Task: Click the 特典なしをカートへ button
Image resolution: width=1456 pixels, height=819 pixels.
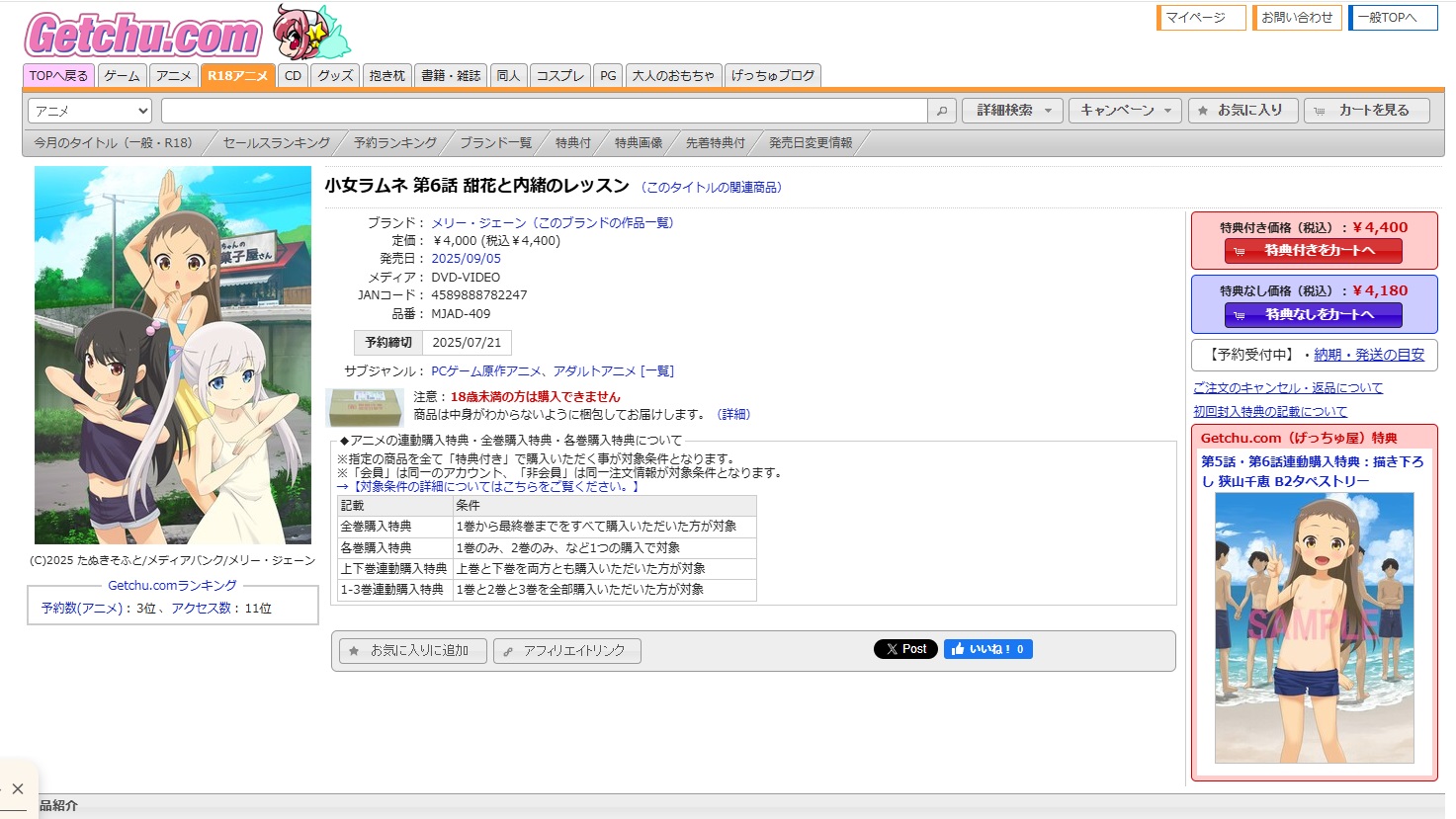Action: pyautogui.click(x=1314, y=315)
